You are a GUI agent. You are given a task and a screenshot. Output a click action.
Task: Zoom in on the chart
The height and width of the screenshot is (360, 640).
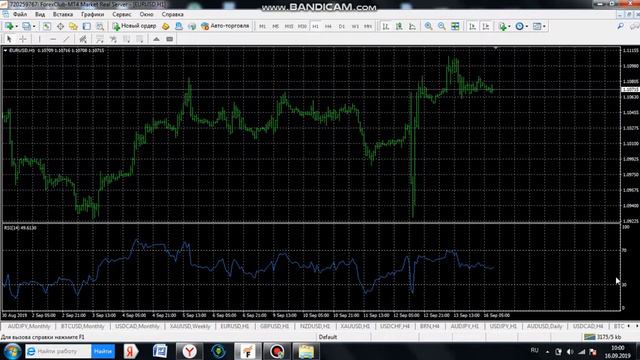[428, 26]
